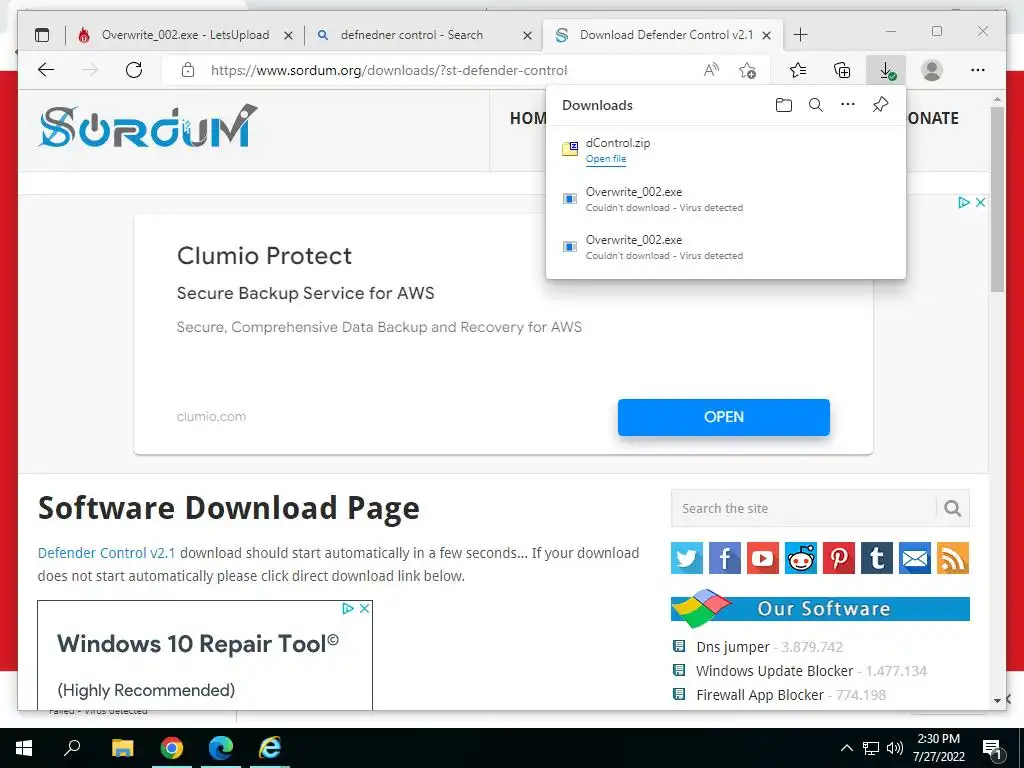Viewport: 1024px width, 768px height.
Task: Close the Download Defender Control tab
Action: click(x=767, y=35)
